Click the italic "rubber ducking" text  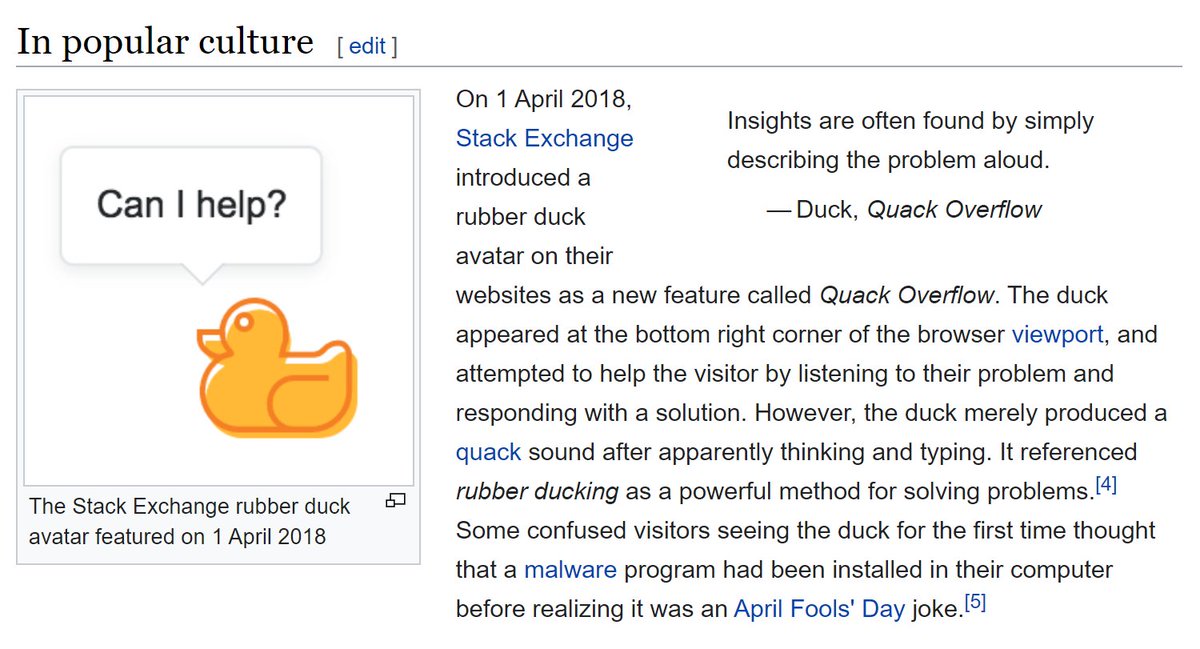(x=538, y=491)
